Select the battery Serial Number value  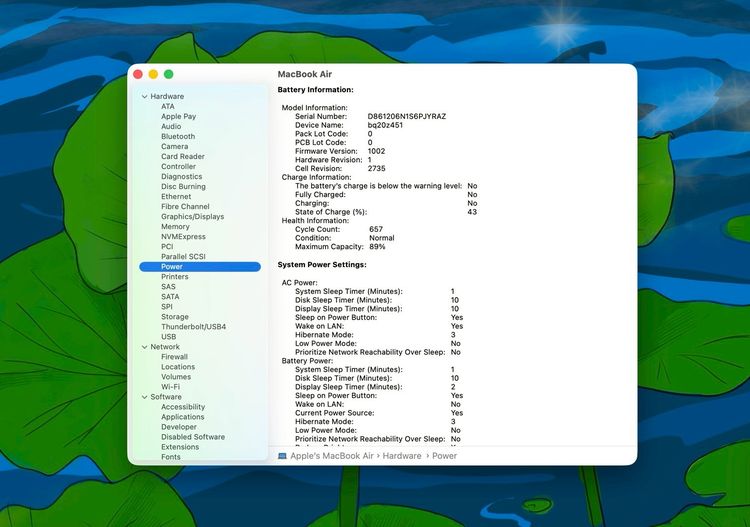pyautogui.click(x=406, y=116)
